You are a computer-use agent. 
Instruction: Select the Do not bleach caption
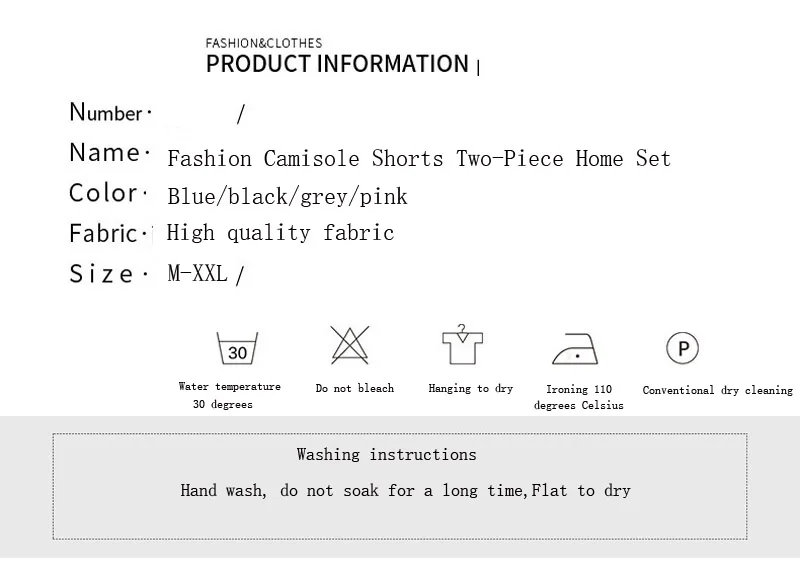(355, 388)
